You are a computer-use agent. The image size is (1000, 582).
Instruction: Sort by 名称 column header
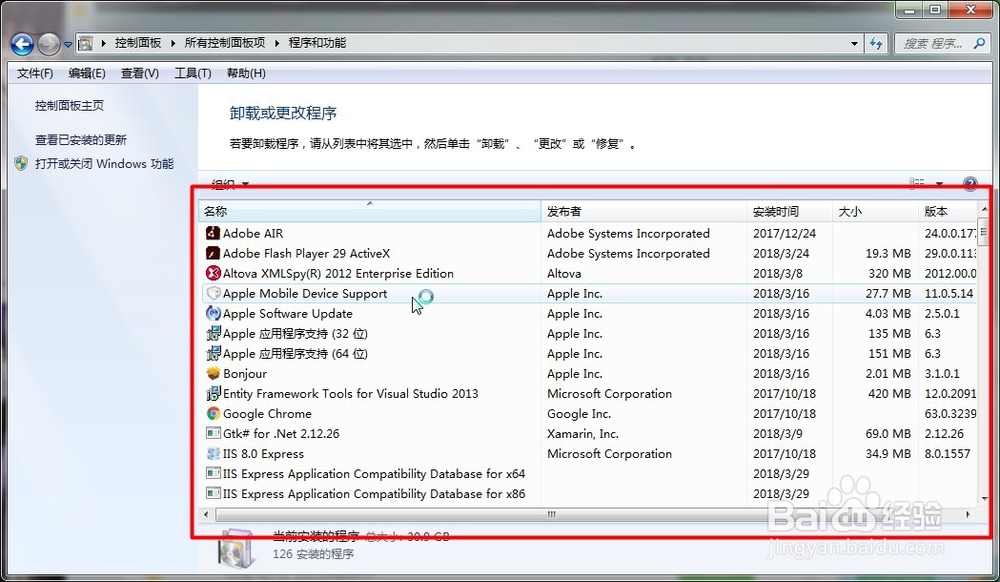pyautogui.click(x=370, y=211)
